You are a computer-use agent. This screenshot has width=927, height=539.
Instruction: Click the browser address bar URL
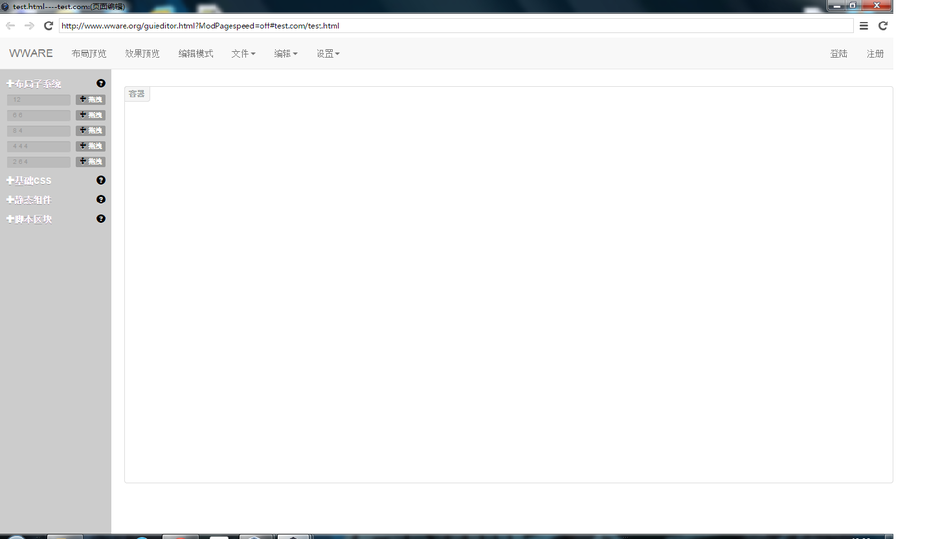click(x=456, y=26)
